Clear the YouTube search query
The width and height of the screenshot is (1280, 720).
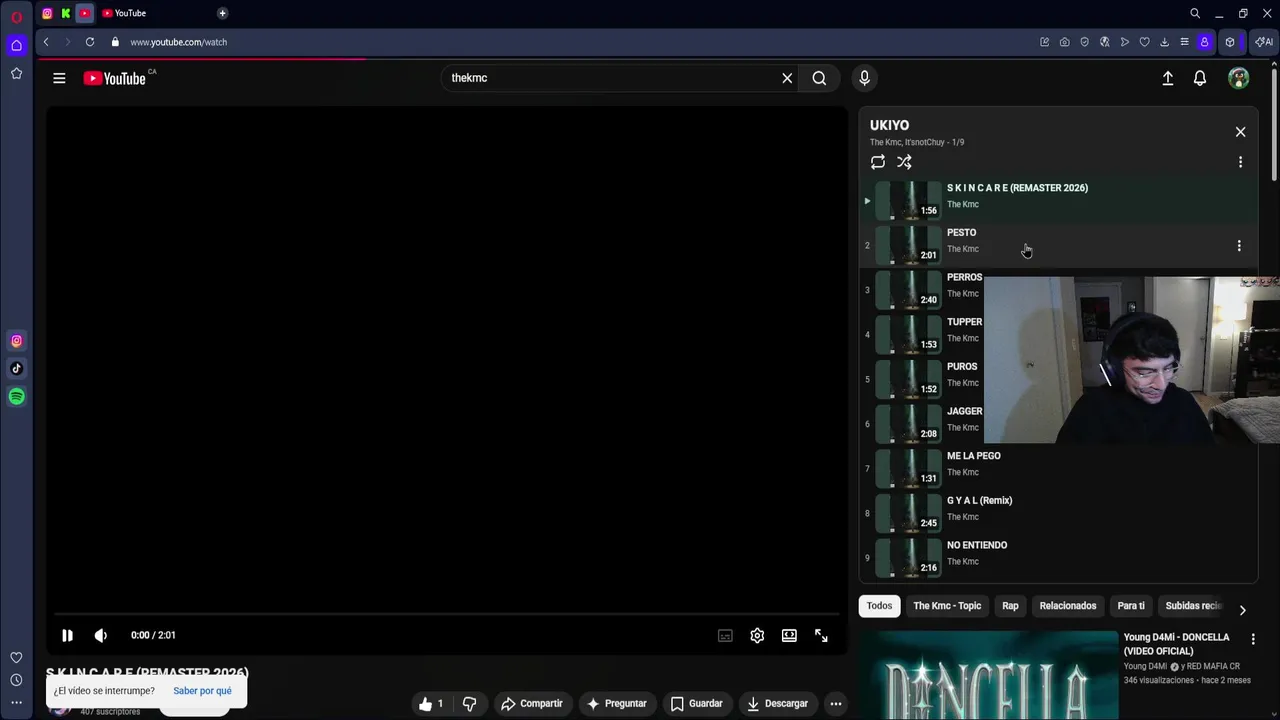click(x=787, y=78)
